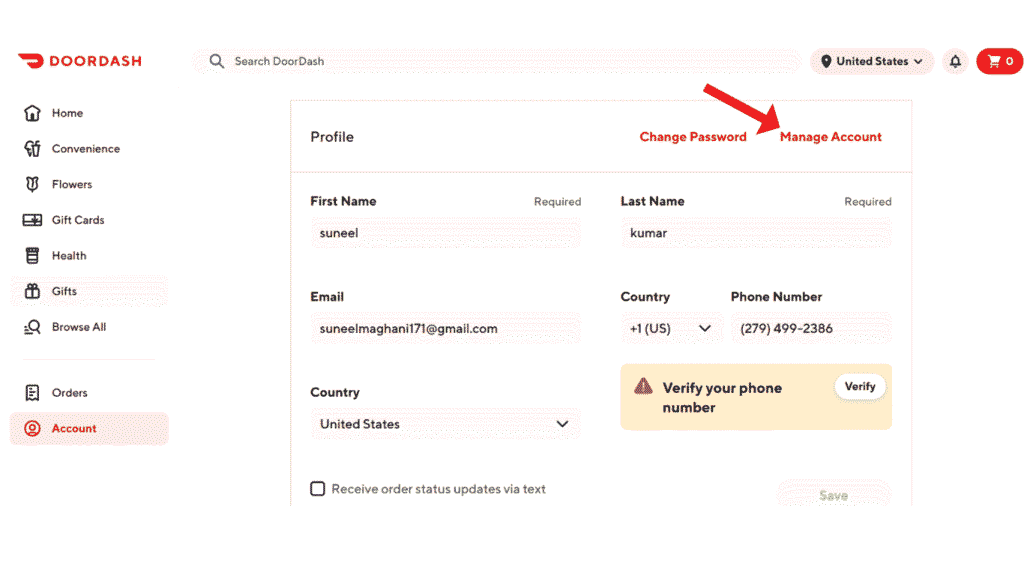The height and width of the screenshot is (576, 1024).
Task: Open the shopping cart
Action: pos(998,61)
